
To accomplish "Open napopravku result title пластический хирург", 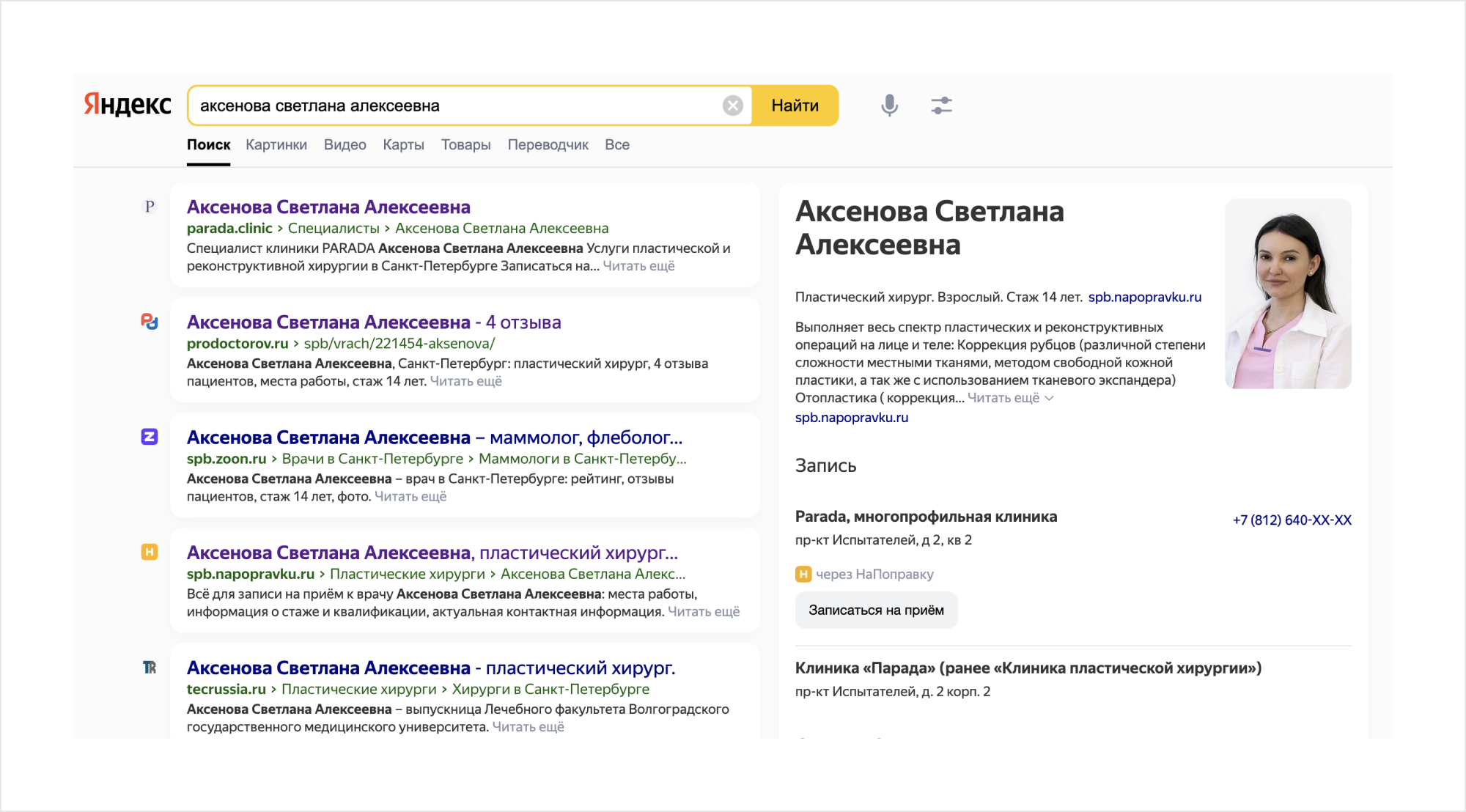I will click(x=432, y=552).
